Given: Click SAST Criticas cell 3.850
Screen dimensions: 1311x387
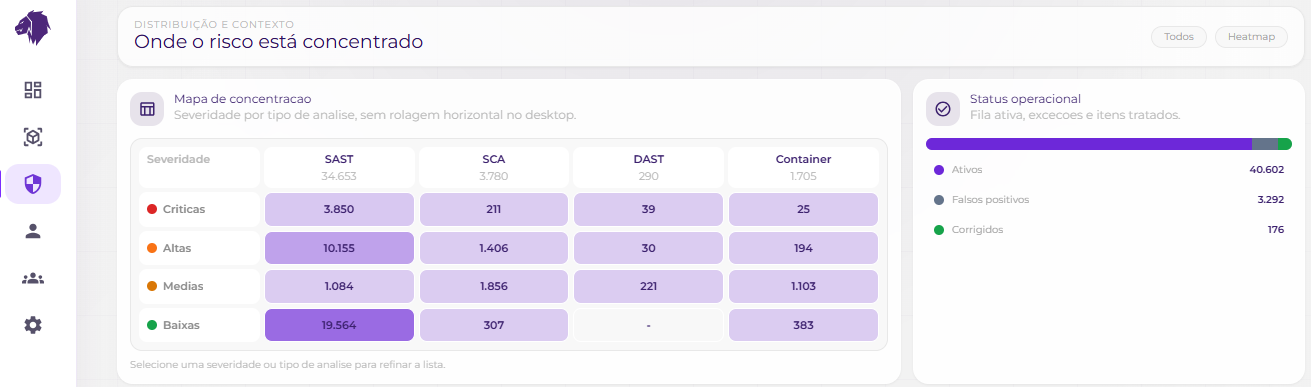Looking at the screenshot, I should pos(339,209).
